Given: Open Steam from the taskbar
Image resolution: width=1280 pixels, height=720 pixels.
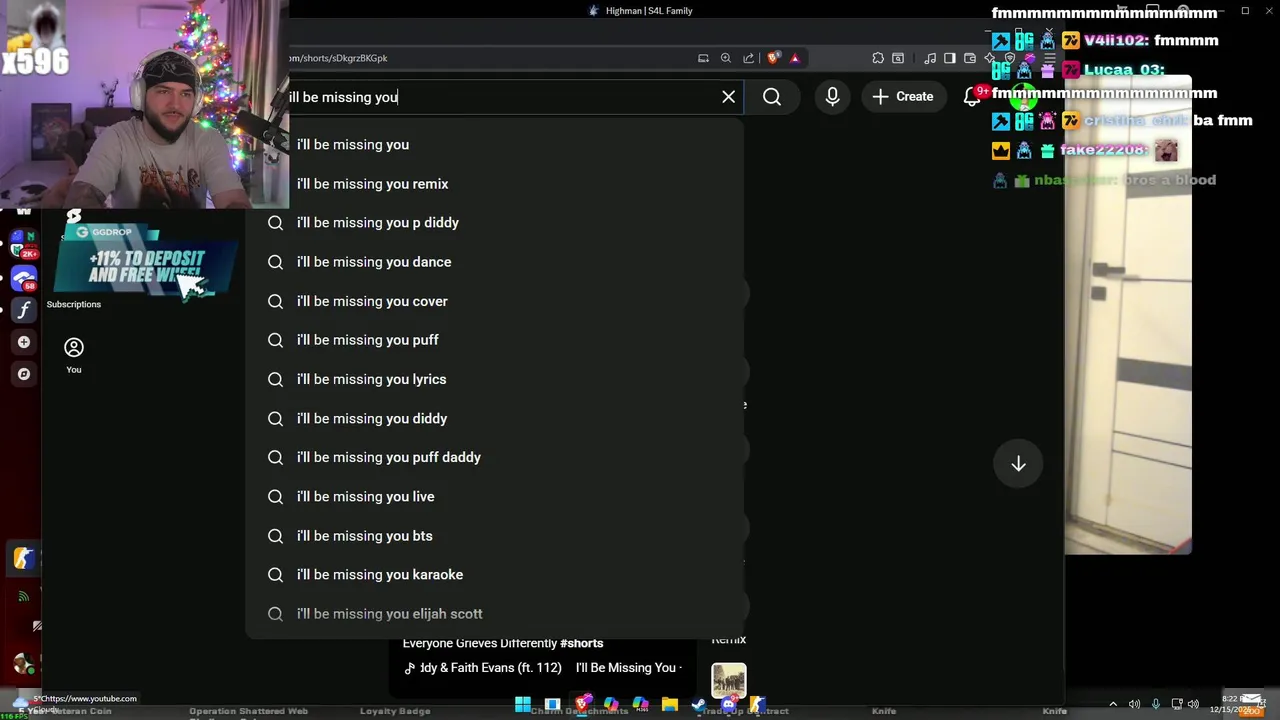Looking at the screenshot, I should click(x=698, y=704).
